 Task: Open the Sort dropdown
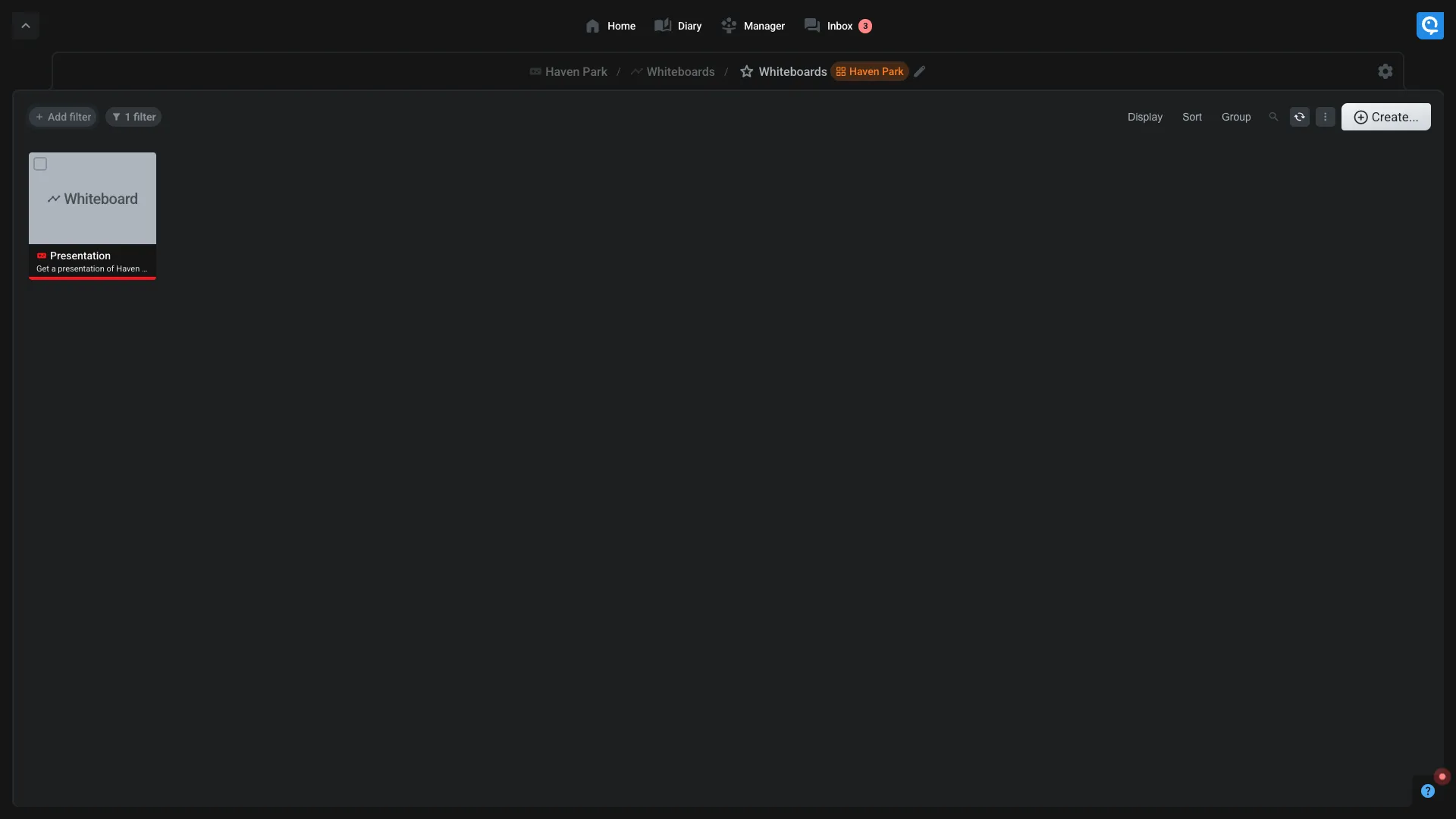pos(1191,117)
